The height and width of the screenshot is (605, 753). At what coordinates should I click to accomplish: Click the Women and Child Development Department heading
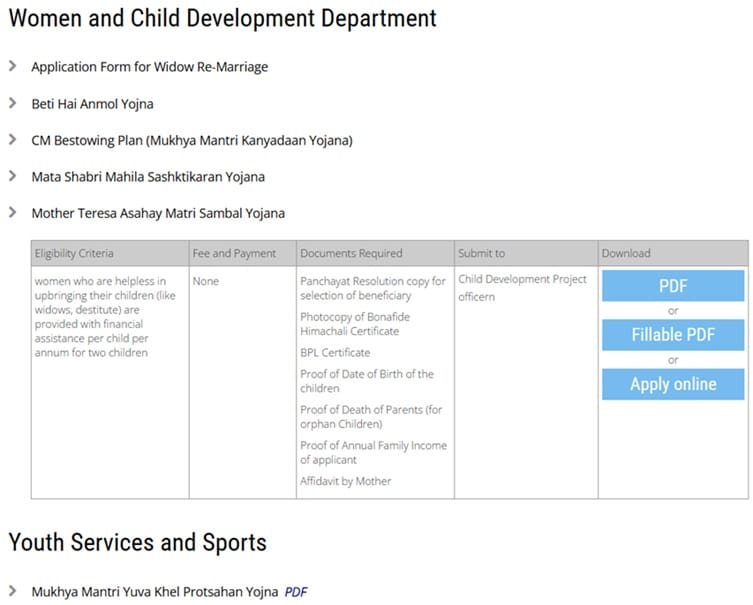click(x=222, y=18)
